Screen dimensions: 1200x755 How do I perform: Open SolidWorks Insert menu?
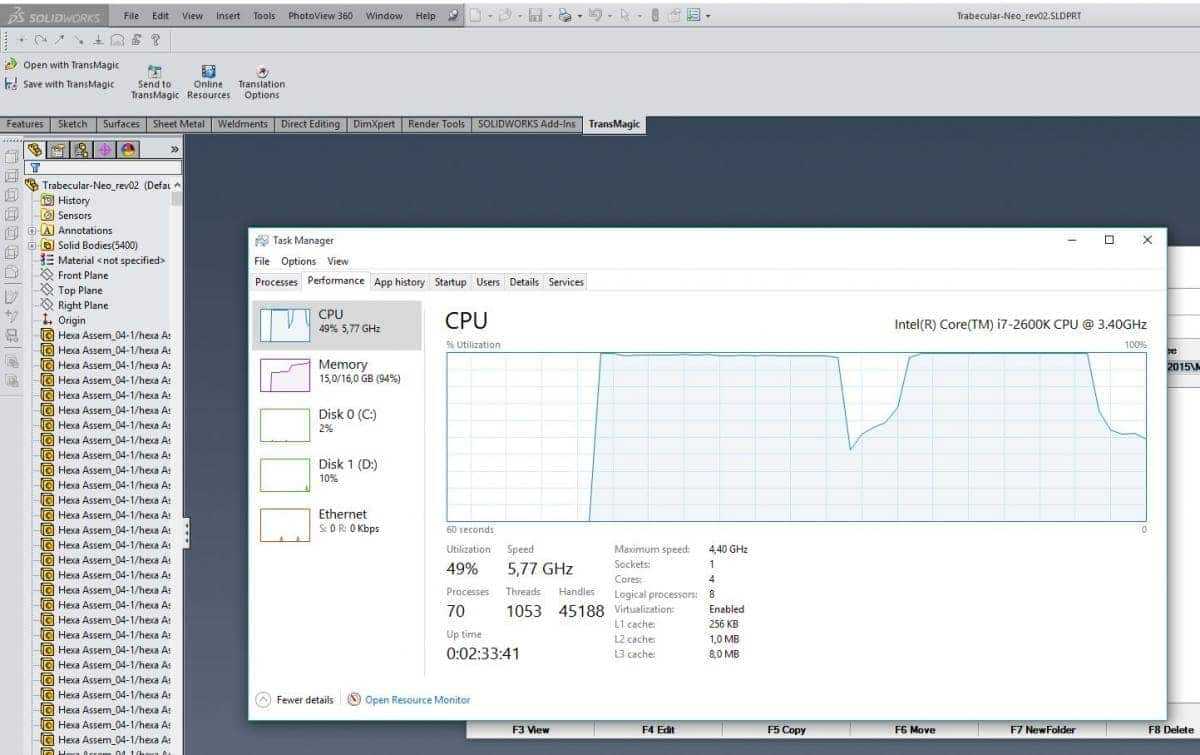[x=228, y=16]
